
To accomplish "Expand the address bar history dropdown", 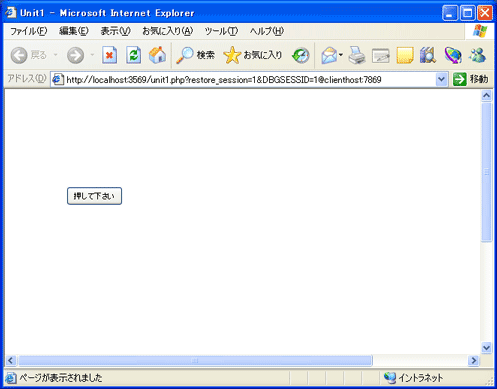I will [441, 79].
